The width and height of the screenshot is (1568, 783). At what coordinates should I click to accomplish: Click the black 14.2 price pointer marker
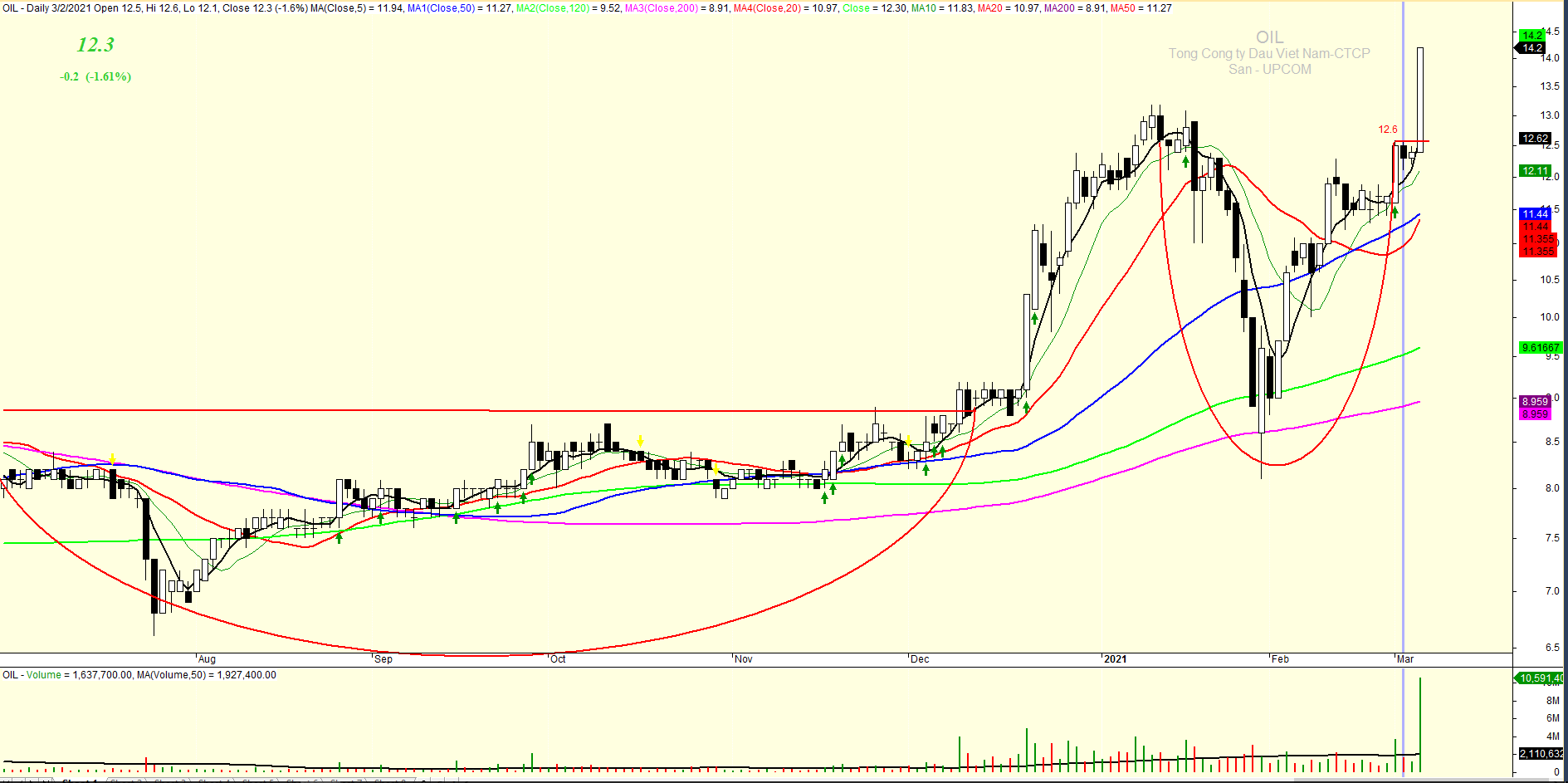[1532, 48]
